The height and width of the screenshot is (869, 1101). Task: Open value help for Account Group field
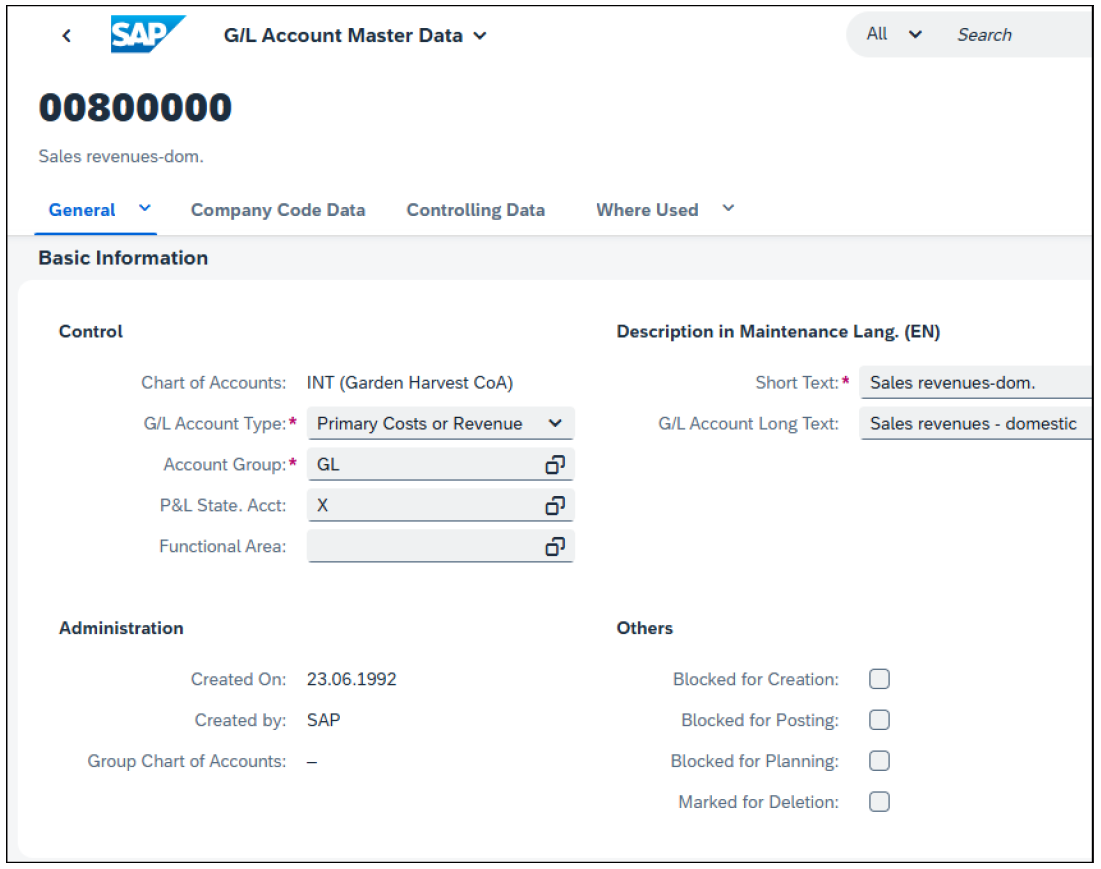click(x=555, y=465)
